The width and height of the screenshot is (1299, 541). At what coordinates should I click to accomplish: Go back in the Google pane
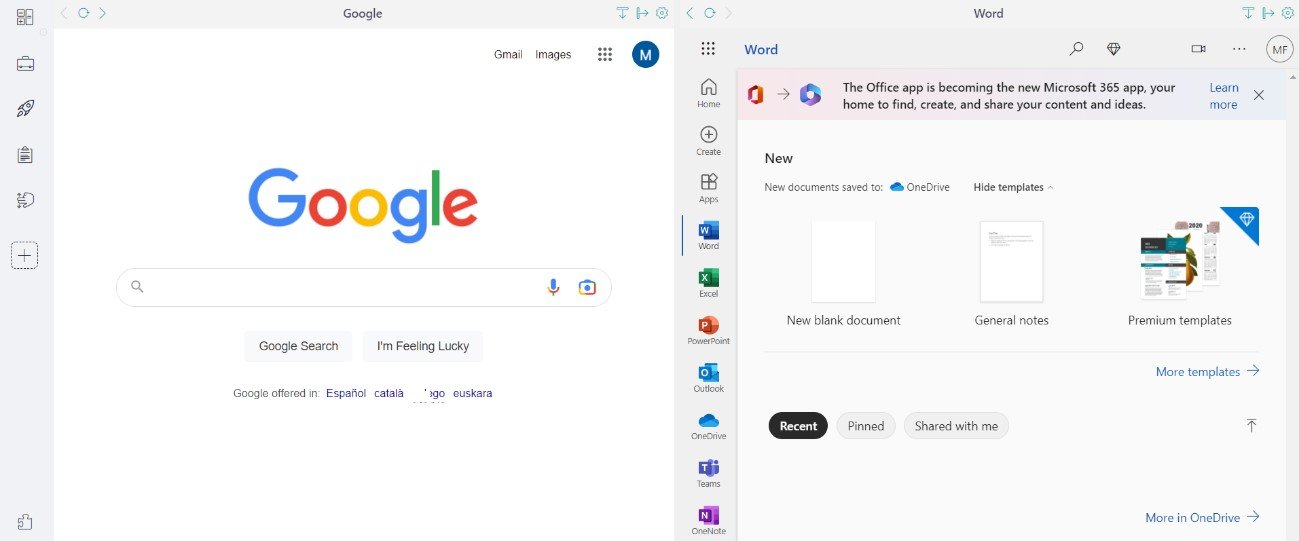(x=64, y=13)
